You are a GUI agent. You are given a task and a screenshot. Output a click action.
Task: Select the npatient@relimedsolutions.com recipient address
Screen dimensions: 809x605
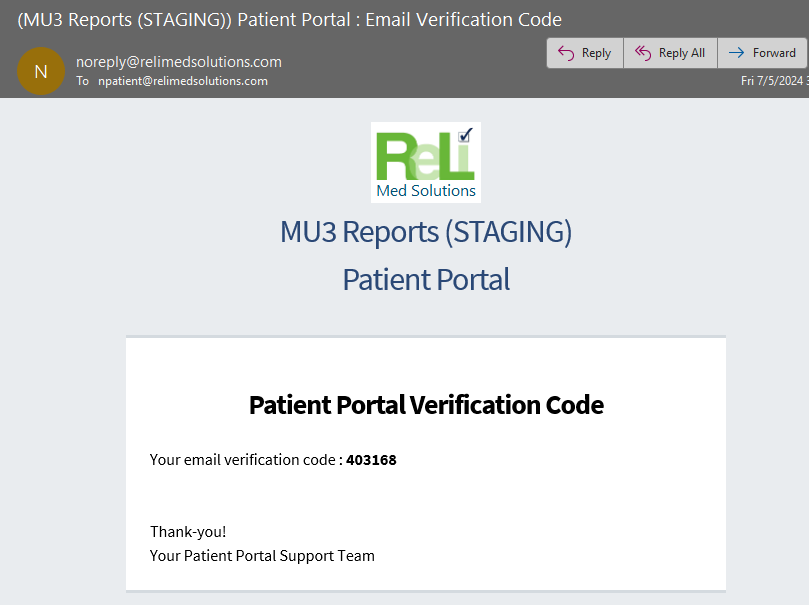(x=183, y=81)
